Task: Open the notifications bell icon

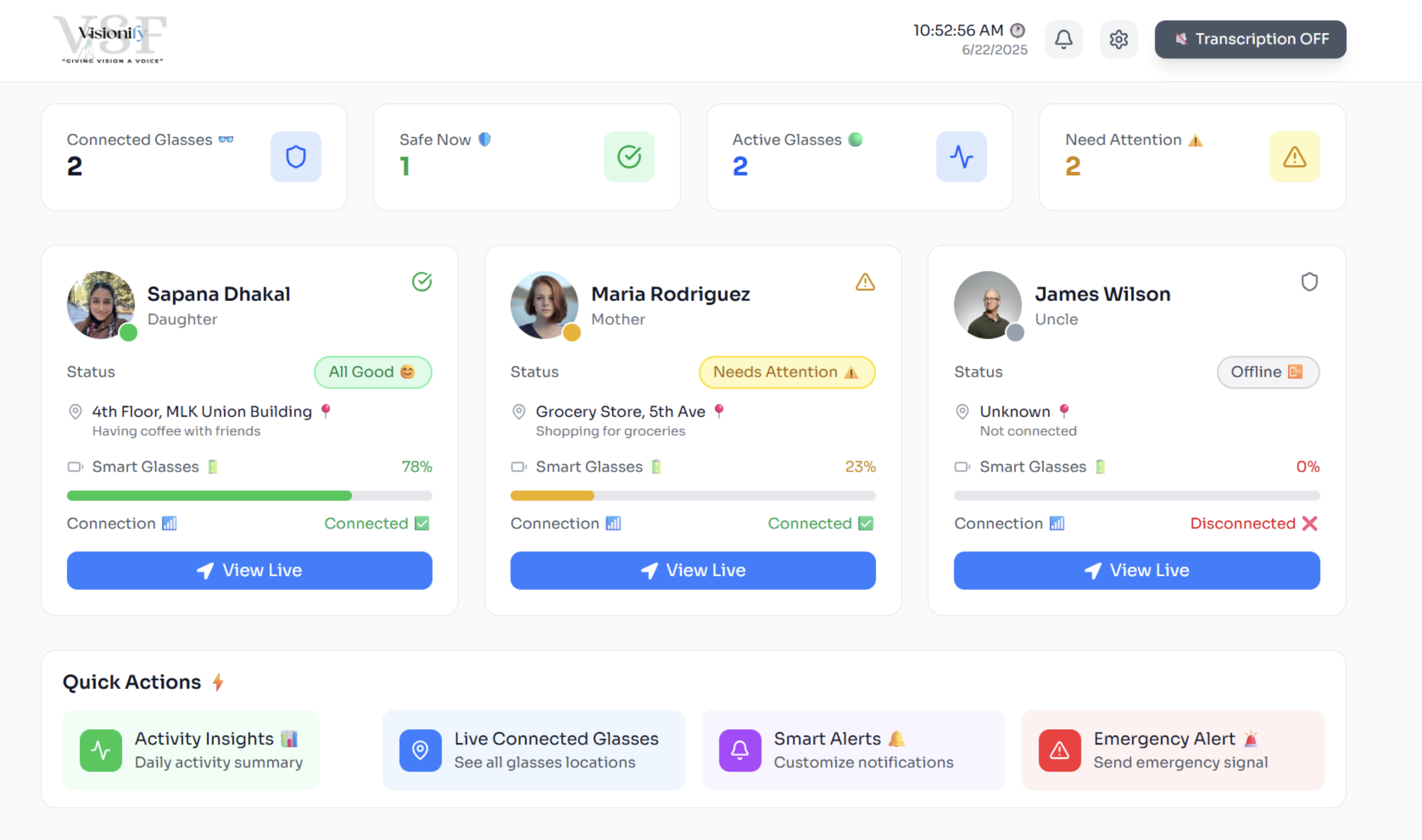Action: tap(1063, 39)
